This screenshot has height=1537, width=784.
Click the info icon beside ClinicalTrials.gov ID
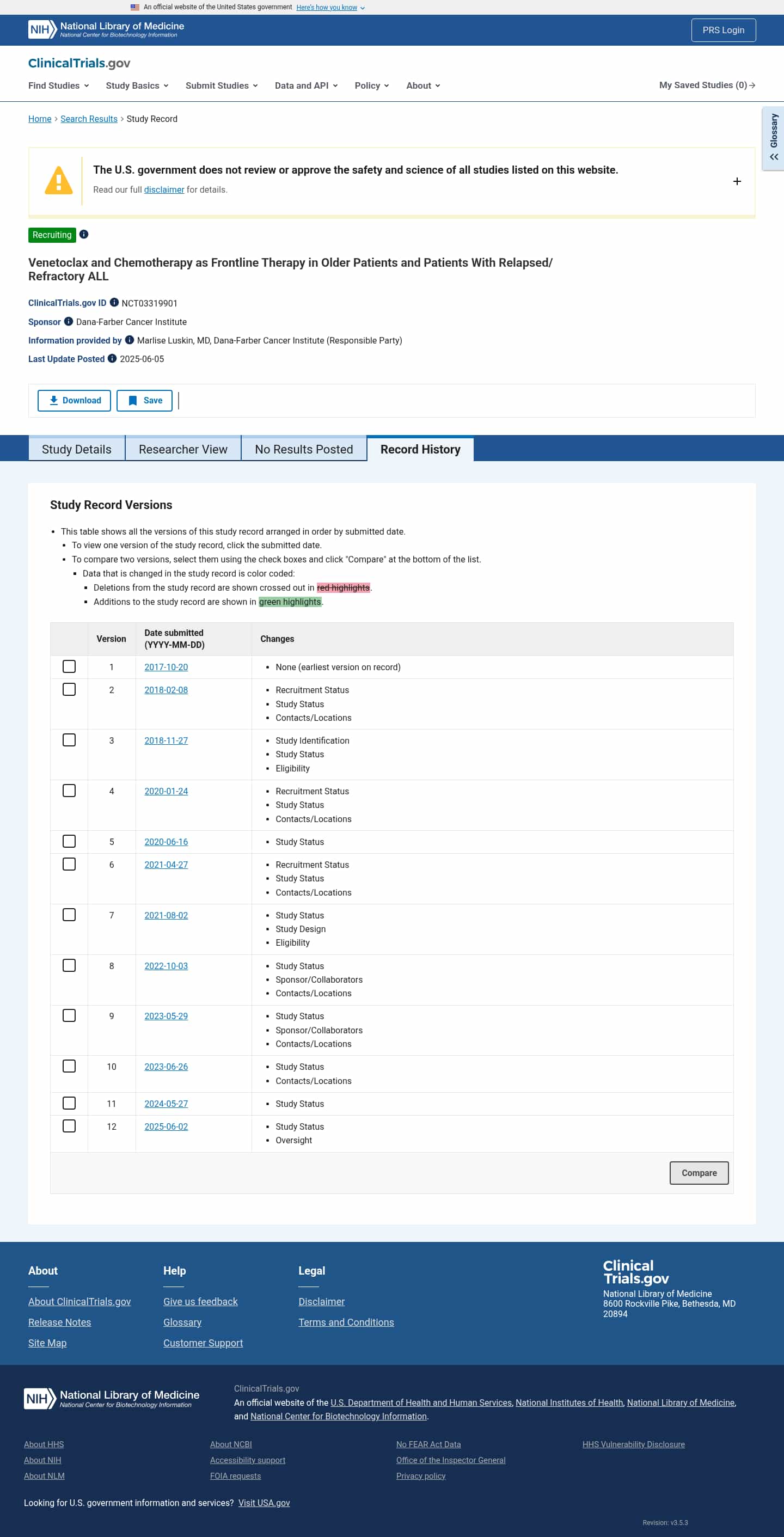tap(114, 303)
